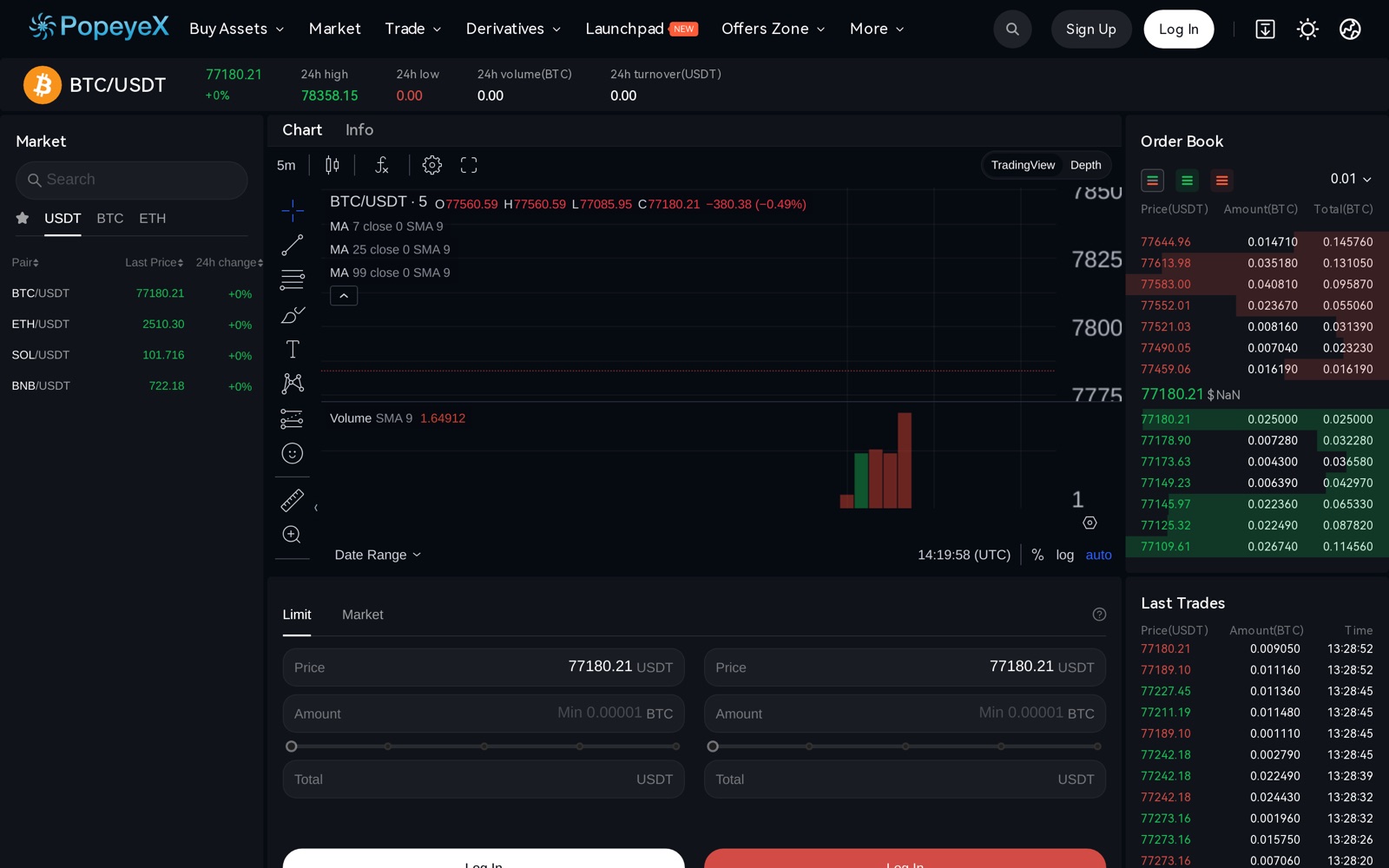The width and height of the screenshot is (1389, 868).
Task: Open the language globe icon
Action: 1350,29
